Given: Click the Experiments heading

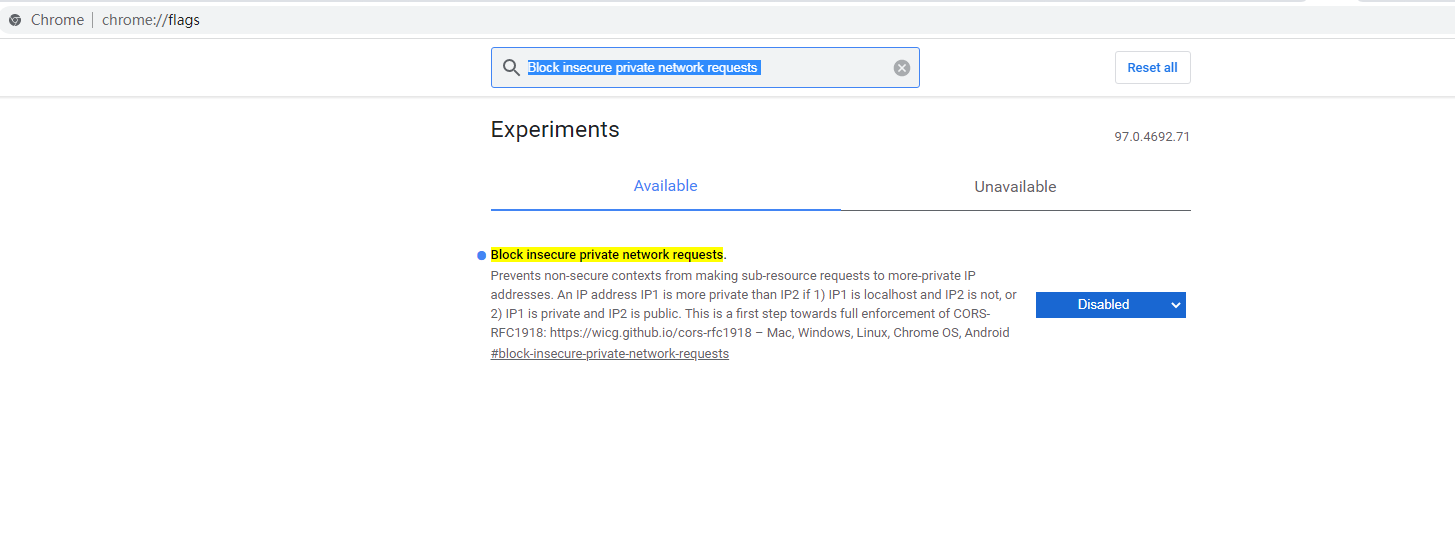Looking at the screenshot, I should tap(555, 130).
